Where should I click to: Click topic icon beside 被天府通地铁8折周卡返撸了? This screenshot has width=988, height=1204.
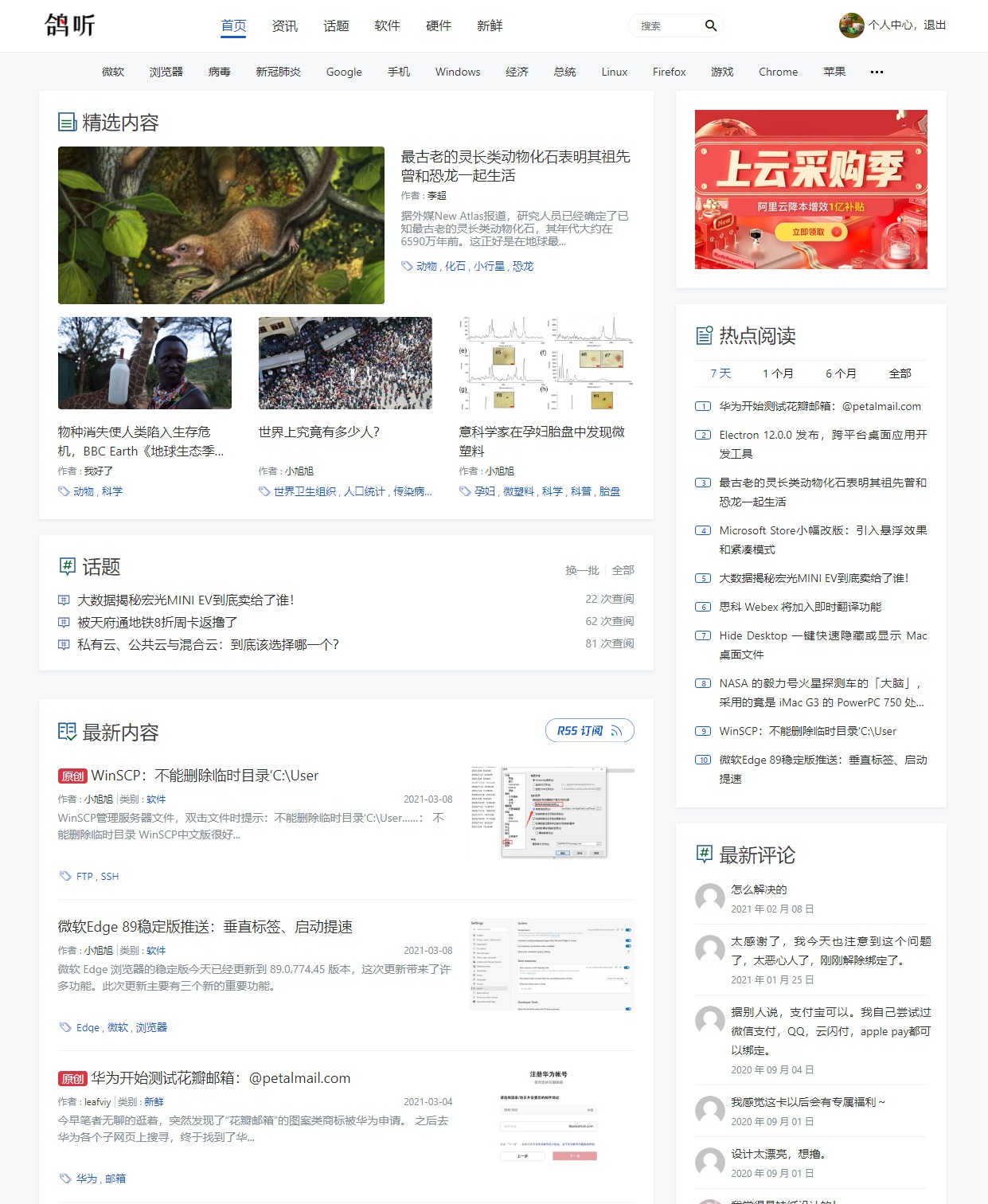[64, 623]
